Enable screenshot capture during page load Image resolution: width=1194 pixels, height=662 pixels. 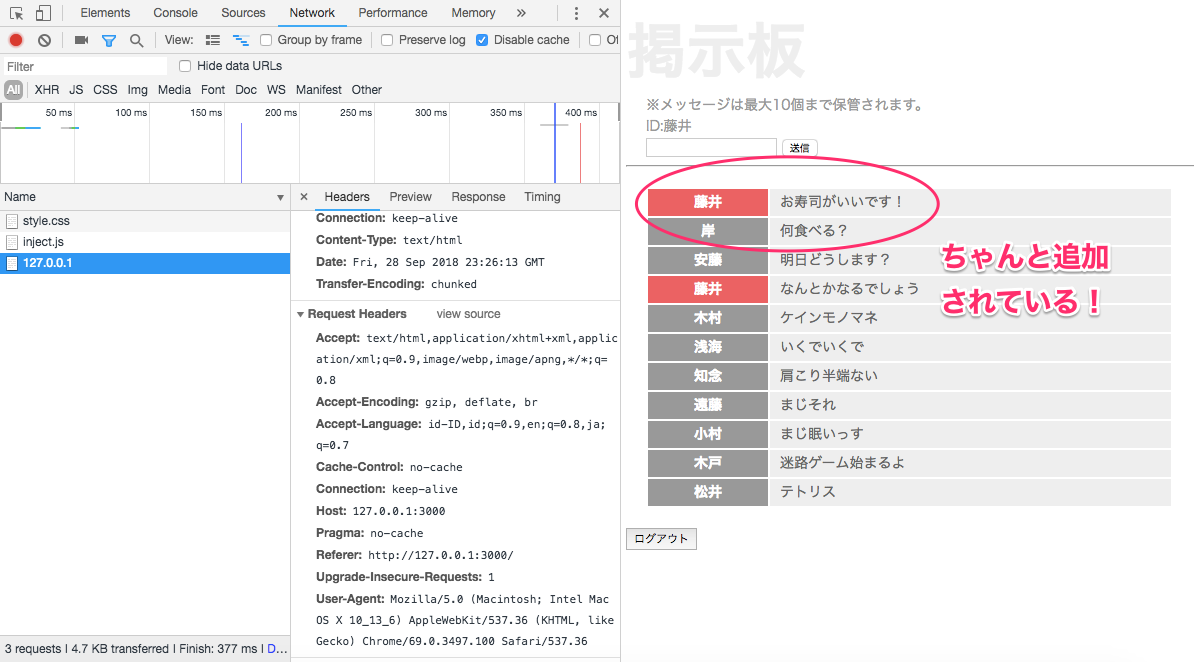pyautogui.click(x=83, y=40)
